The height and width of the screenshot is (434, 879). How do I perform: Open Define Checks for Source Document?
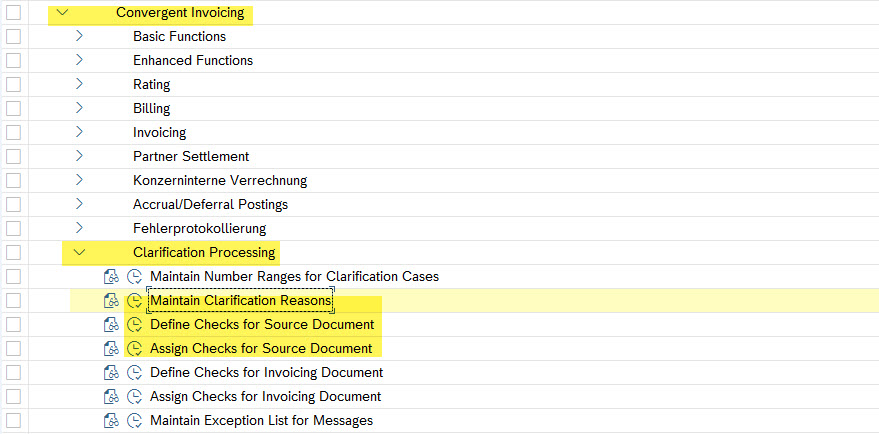pyautogui.click(x=262, y=325)
